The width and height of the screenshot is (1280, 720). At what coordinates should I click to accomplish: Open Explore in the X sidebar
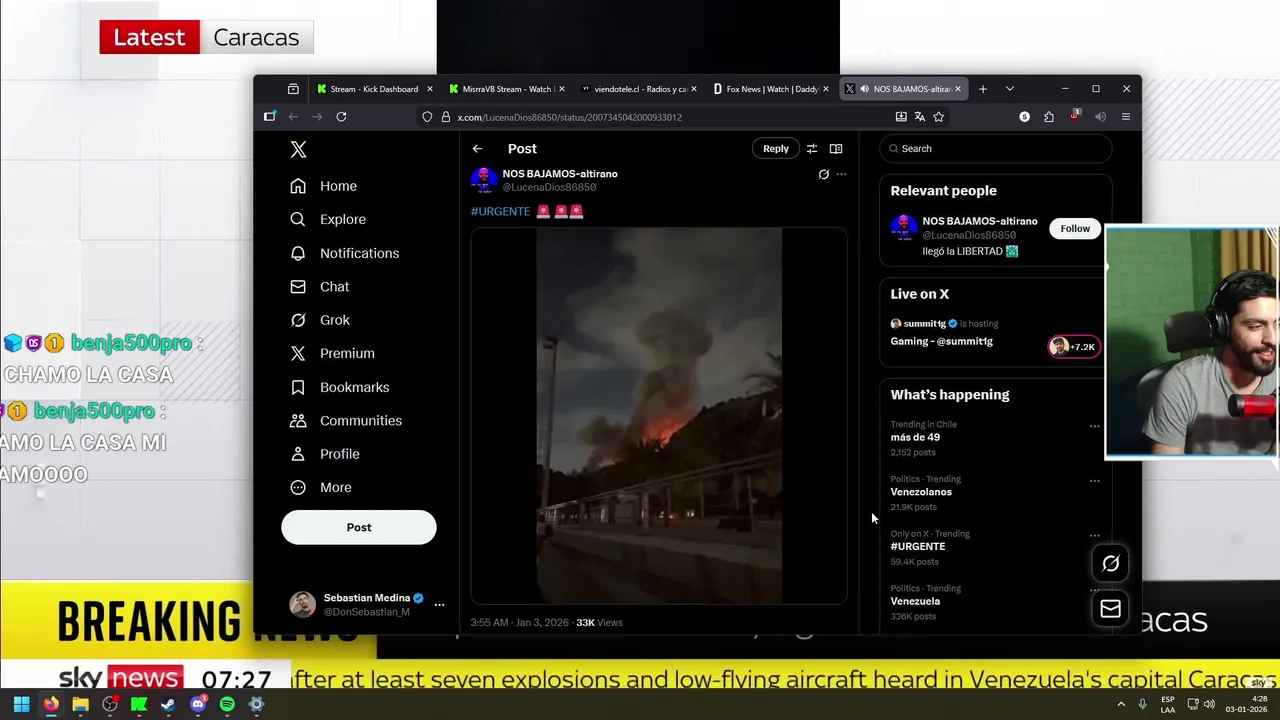(327, 219)
